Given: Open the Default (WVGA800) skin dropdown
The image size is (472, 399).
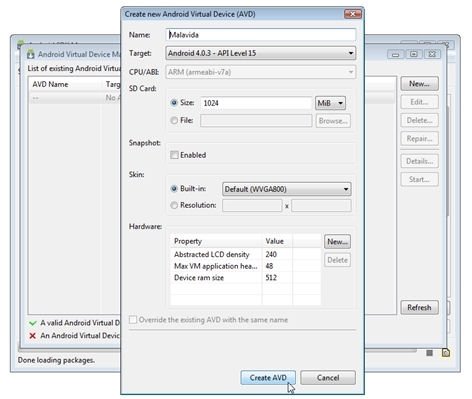Looking at the screenshot, I should [x=287, y=189].
